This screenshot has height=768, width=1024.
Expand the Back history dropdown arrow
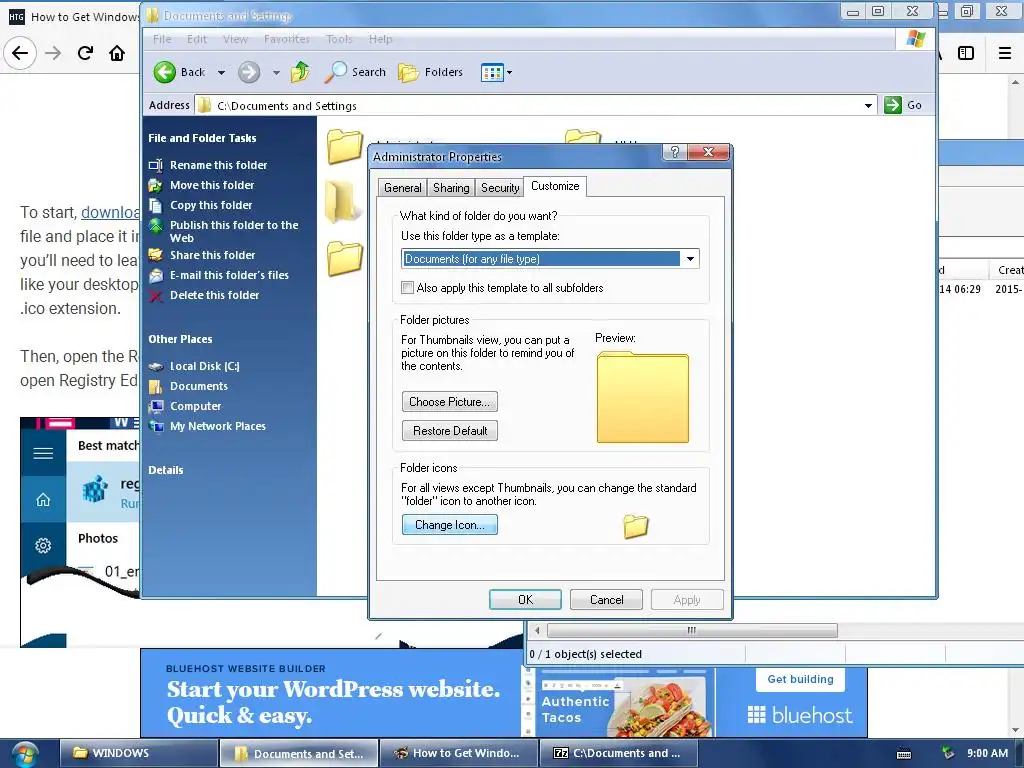221,72
